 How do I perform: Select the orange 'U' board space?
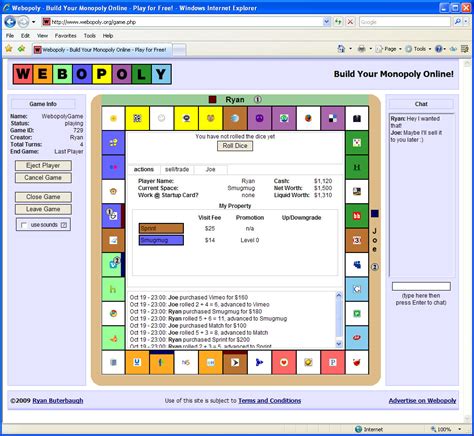(x=137, y=362)
